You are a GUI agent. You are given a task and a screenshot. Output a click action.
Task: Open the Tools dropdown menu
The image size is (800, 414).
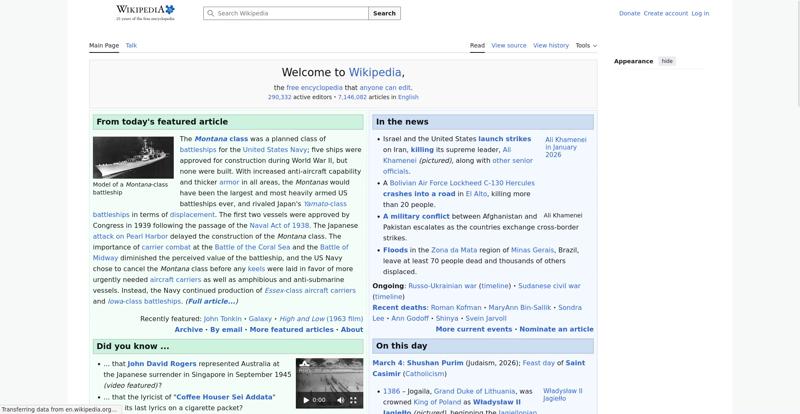tap(586, 45)
